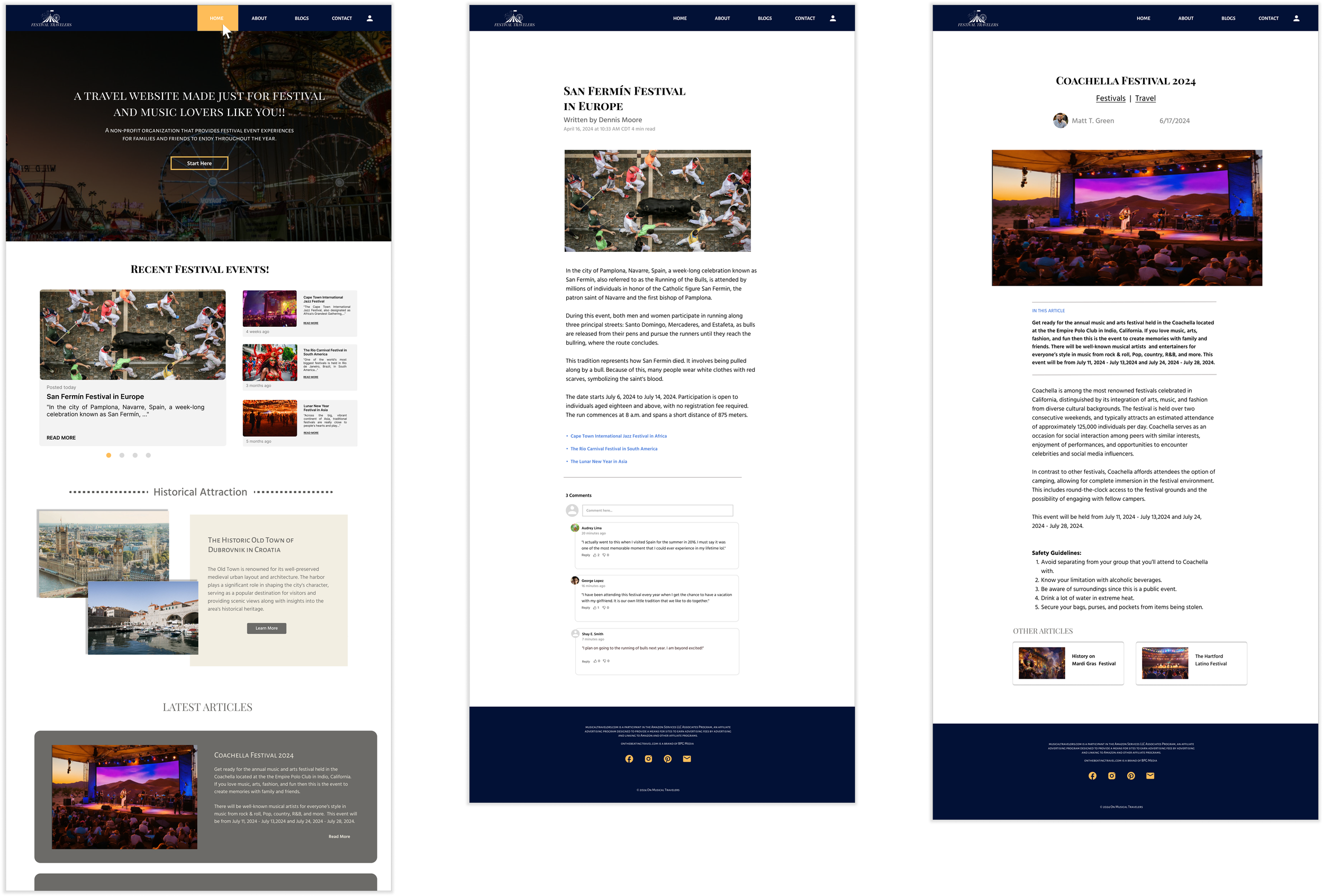Select the fourth carousel dot under Recent Festival Events
This screenshot has width=1323, height=896.
[x=148, y=455]
